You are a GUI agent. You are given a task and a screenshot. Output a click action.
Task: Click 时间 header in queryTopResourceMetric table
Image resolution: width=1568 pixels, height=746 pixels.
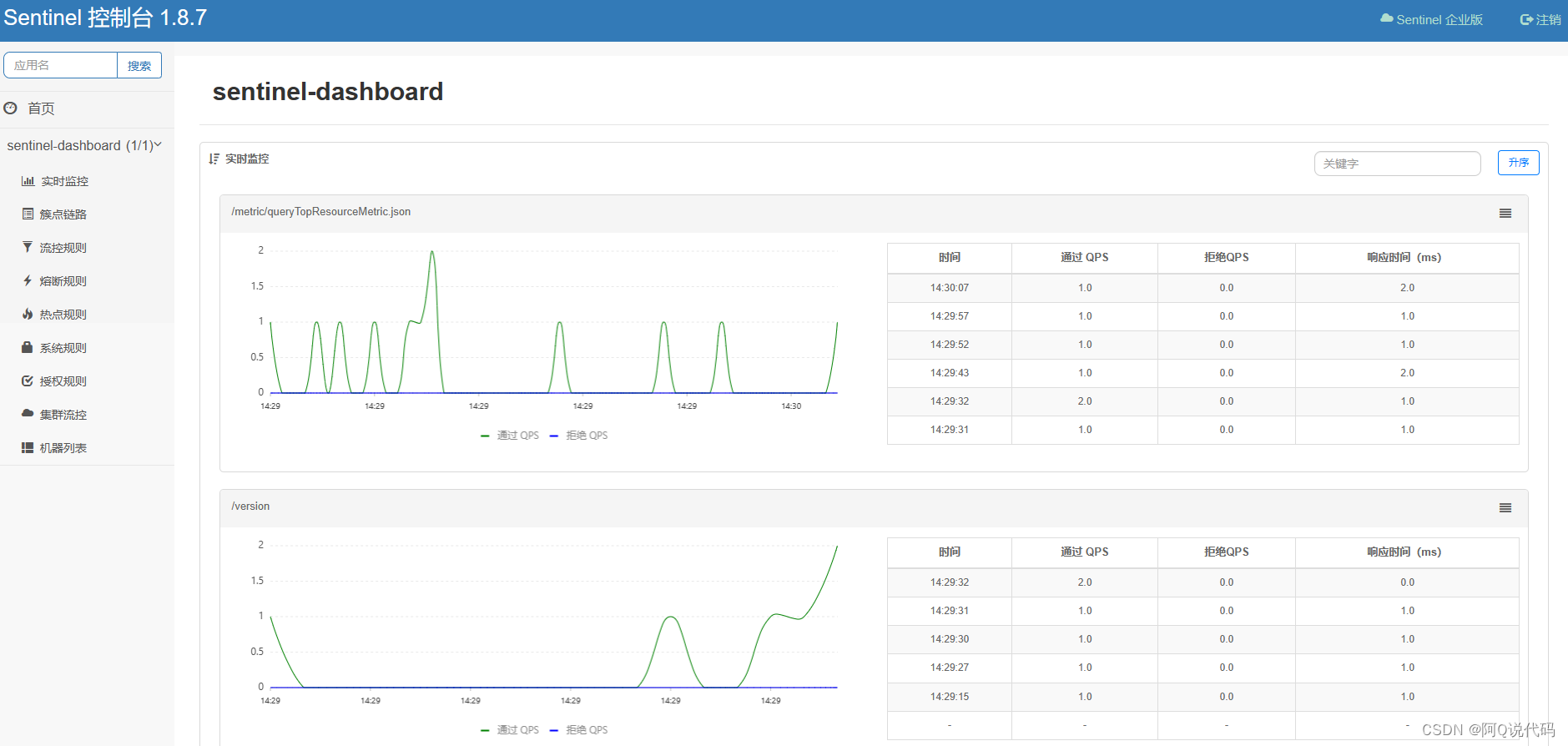coord(950,258)
